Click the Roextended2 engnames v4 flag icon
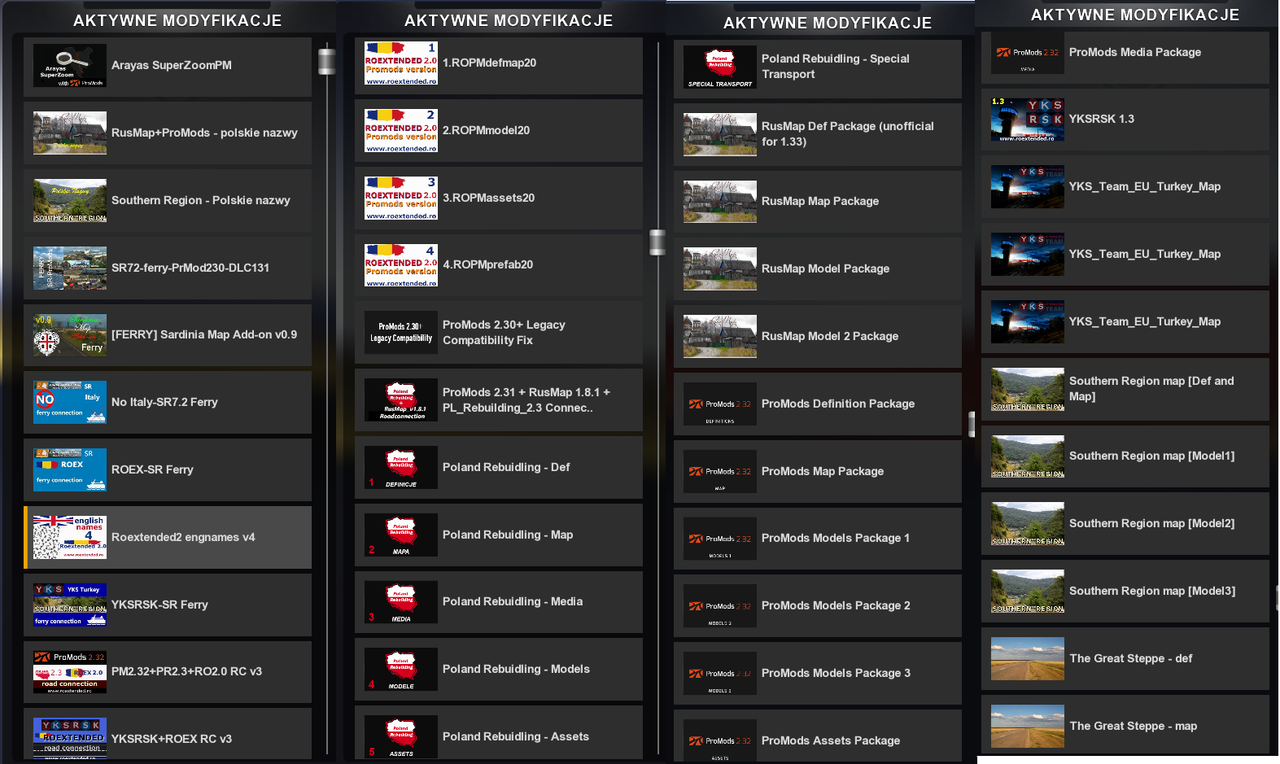The width and height of the screenshot is (1280, 764). [70, 537]
